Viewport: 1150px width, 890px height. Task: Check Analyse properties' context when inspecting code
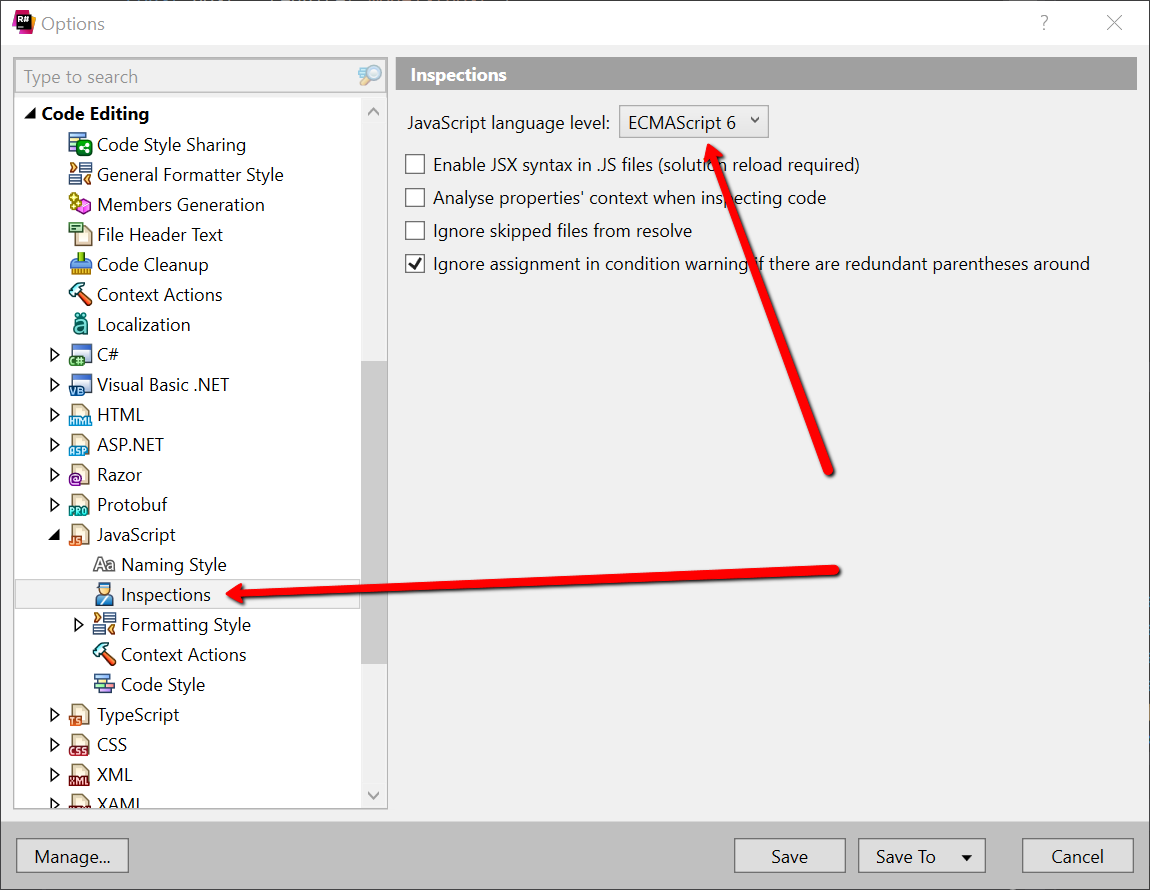pyautogui.click(x=415, y=197)
